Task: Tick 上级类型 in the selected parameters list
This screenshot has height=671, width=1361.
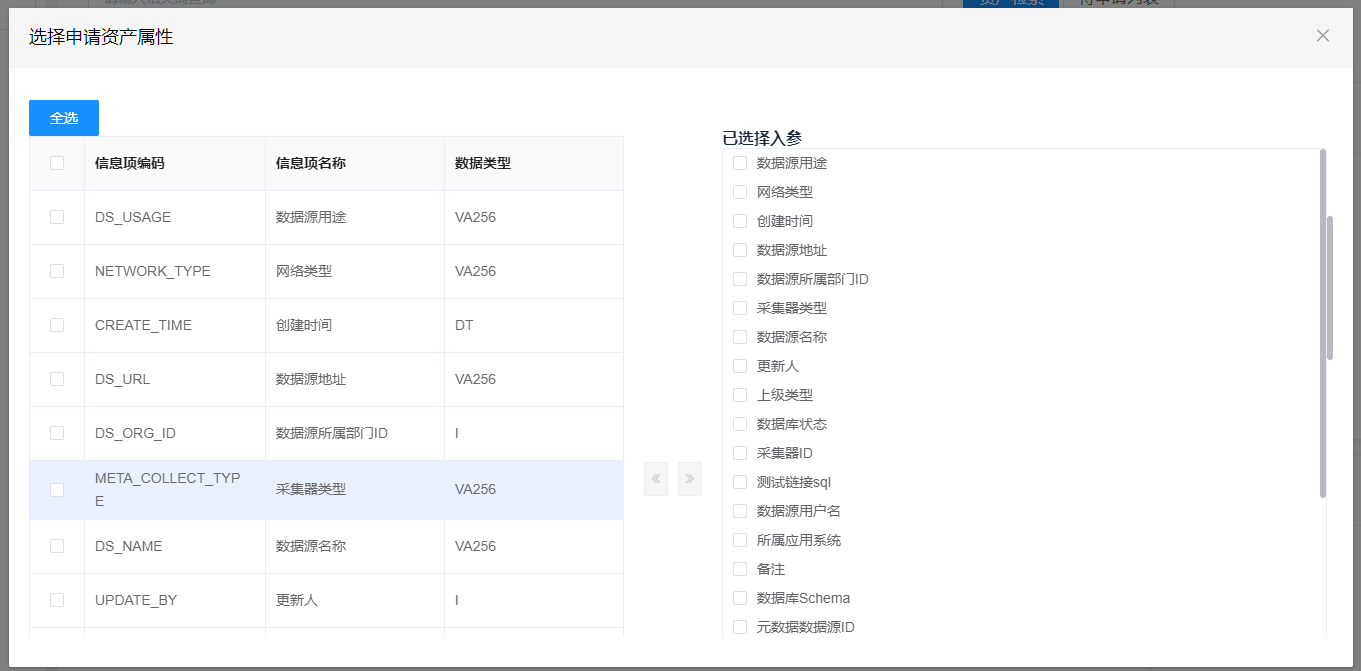Action: click(x=740, y=395)
